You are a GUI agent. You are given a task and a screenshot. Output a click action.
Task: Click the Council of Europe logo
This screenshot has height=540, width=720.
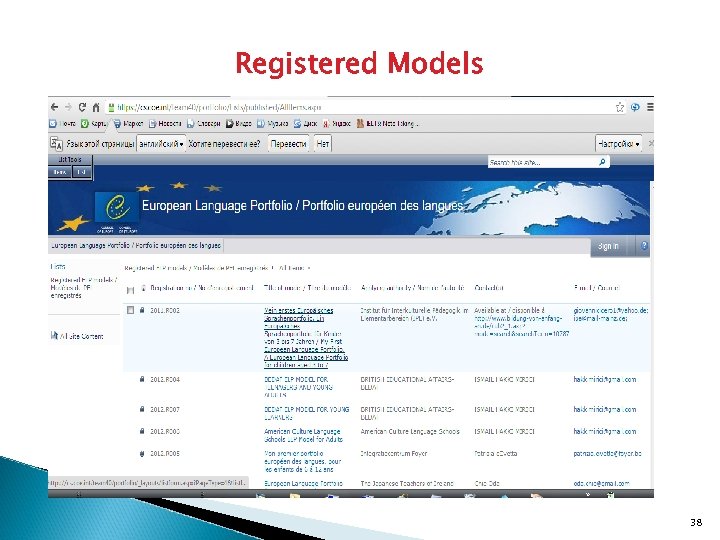tap(118, 208)
